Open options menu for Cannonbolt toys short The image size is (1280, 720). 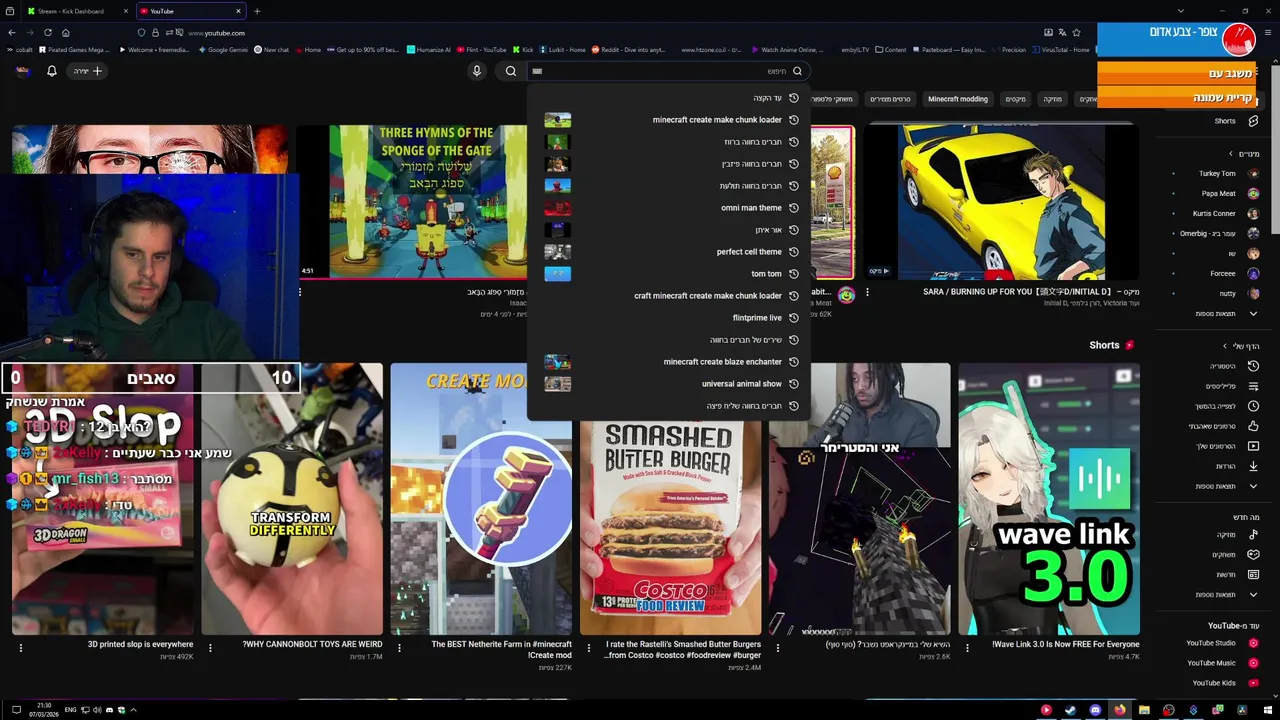coord(210,648)
